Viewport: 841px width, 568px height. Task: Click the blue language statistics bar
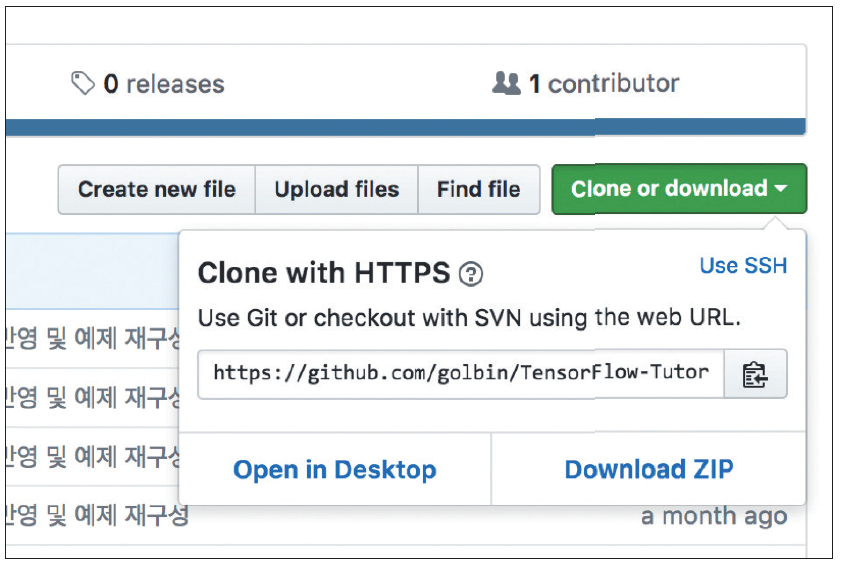pos(405,127)
